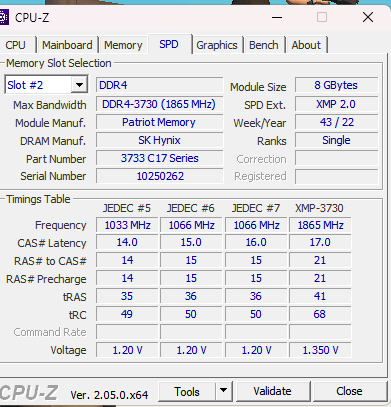The image size is (391, 407).
Task: Go to the Bench tab
Action: 264,45
